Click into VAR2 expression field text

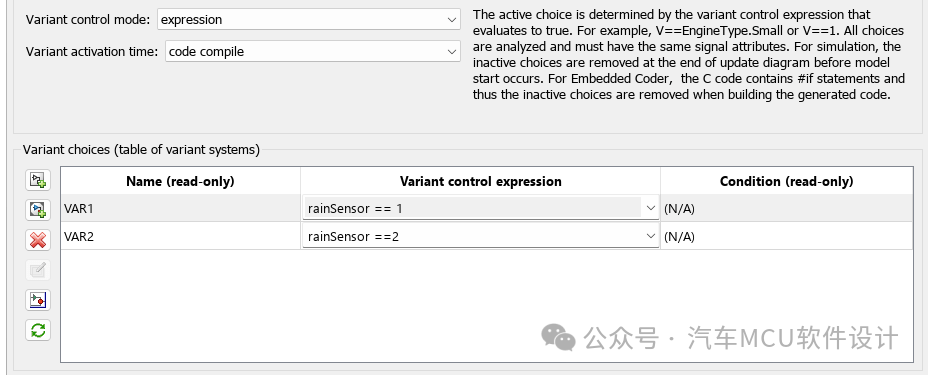pyautogui.click(x=353, y=237)
